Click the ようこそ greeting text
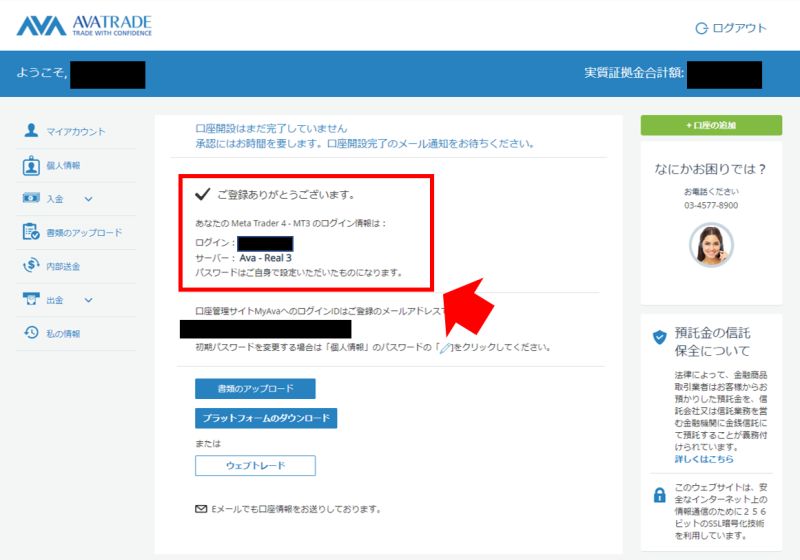 (x=42, y=73)
